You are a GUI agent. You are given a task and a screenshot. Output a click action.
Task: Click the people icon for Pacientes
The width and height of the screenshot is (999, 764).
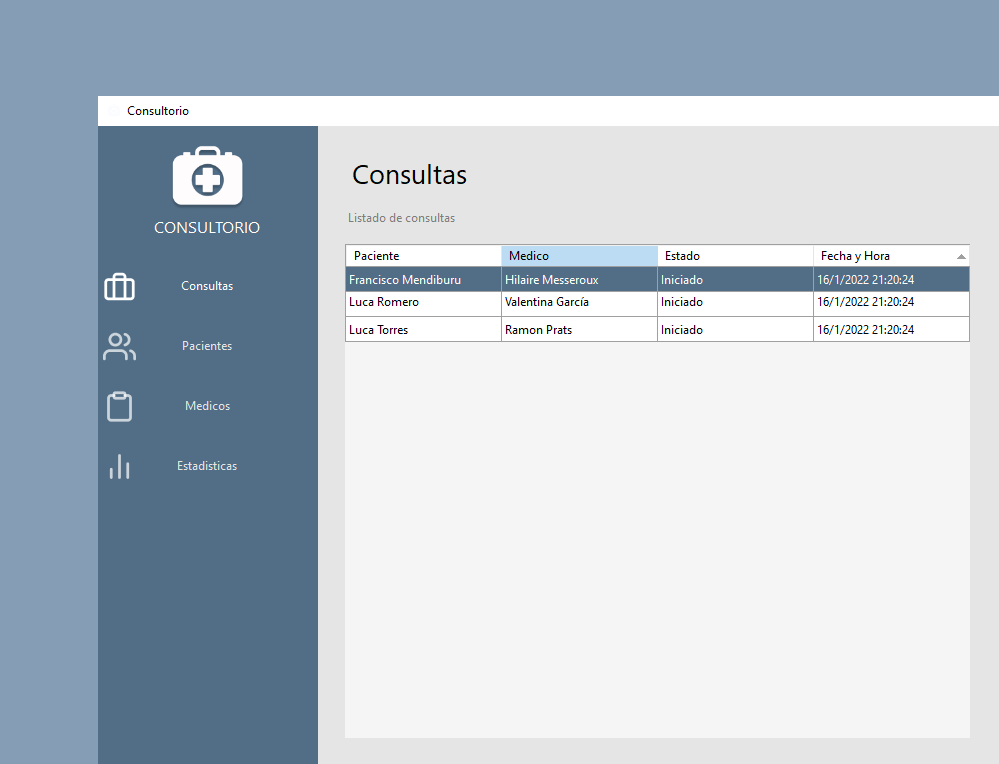(x=119, y=347)
